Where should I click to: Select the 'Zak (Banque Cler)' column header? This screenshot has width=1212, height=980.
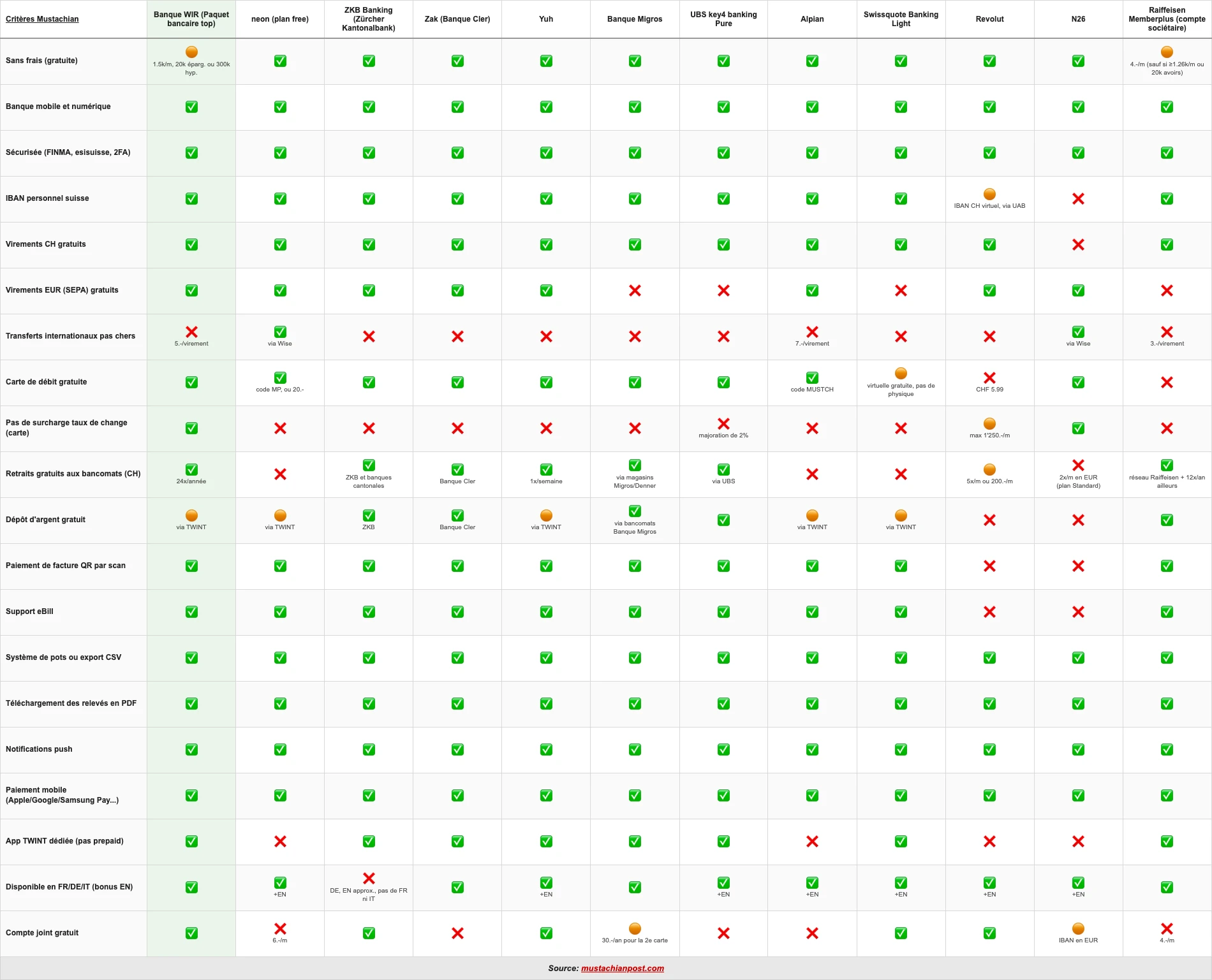click(457, 19)
